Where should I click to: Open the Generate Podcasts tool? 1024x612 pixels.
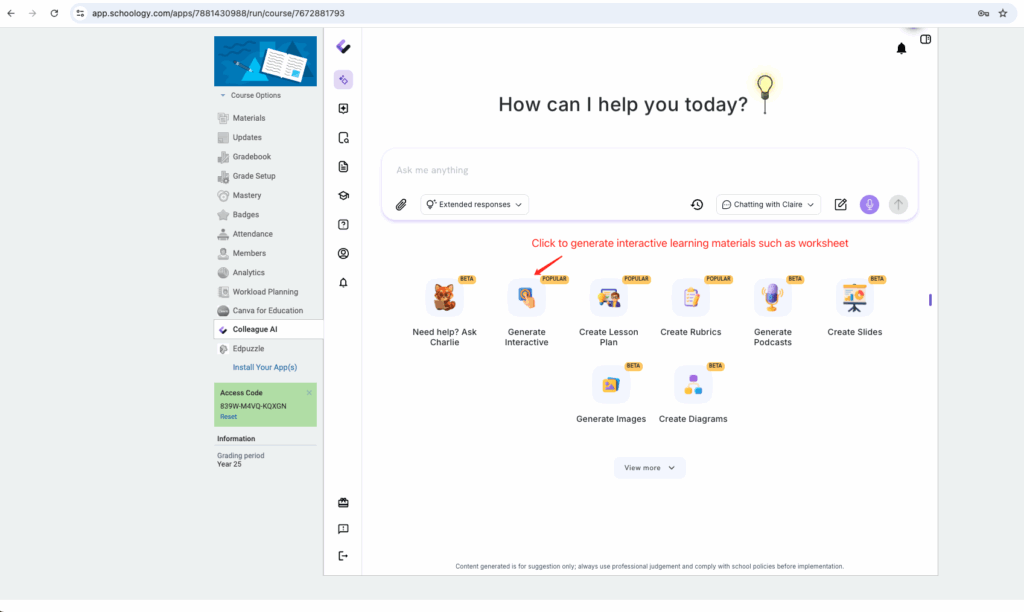[x=772, y=298]
